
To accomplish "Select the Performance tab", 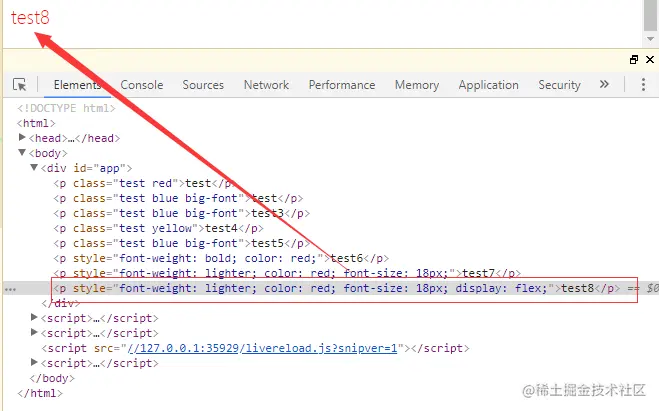I will (x=342, y=85).
